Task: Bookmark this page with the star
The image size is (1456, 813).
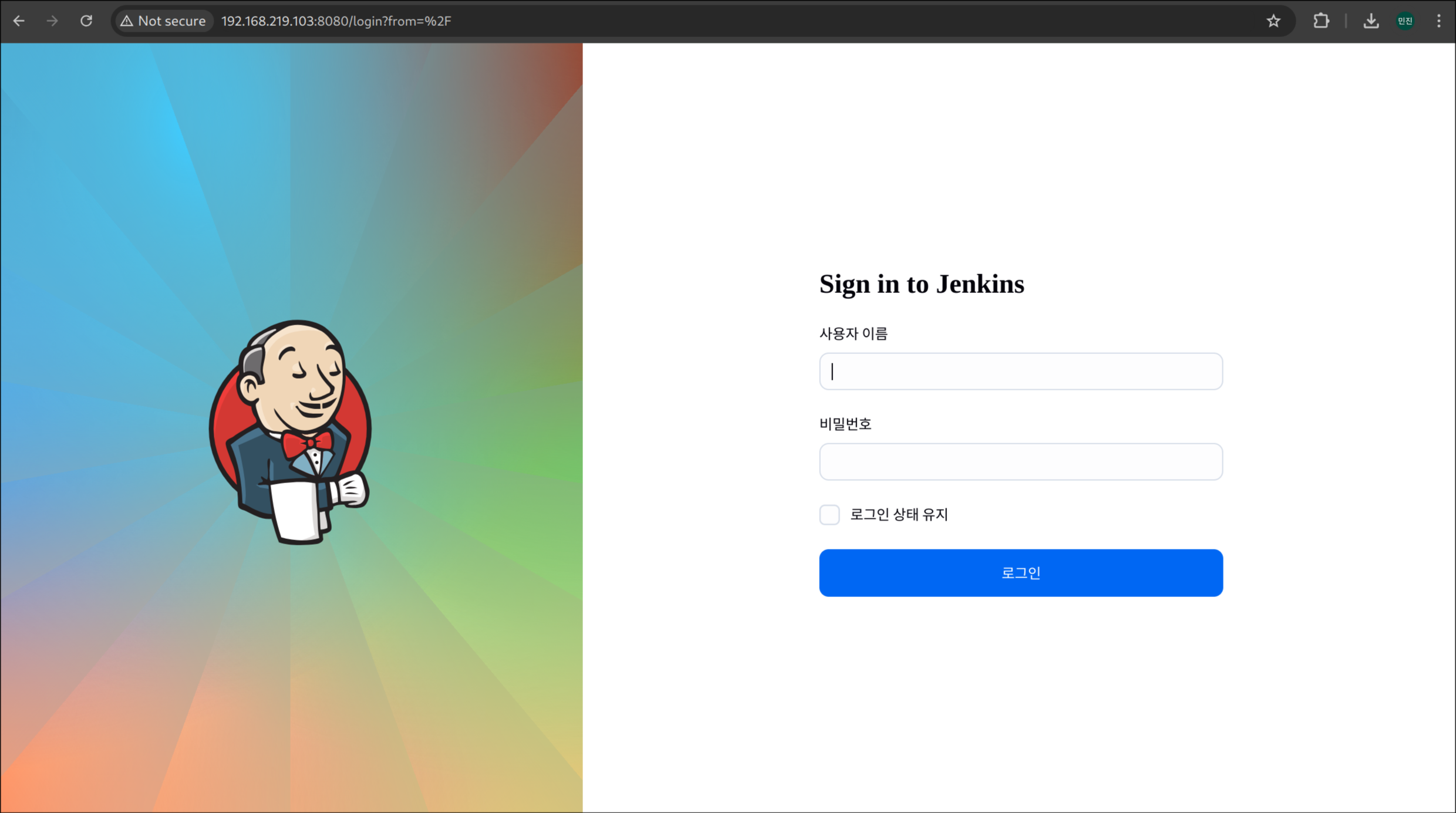Action: (x=1273, y=21)
